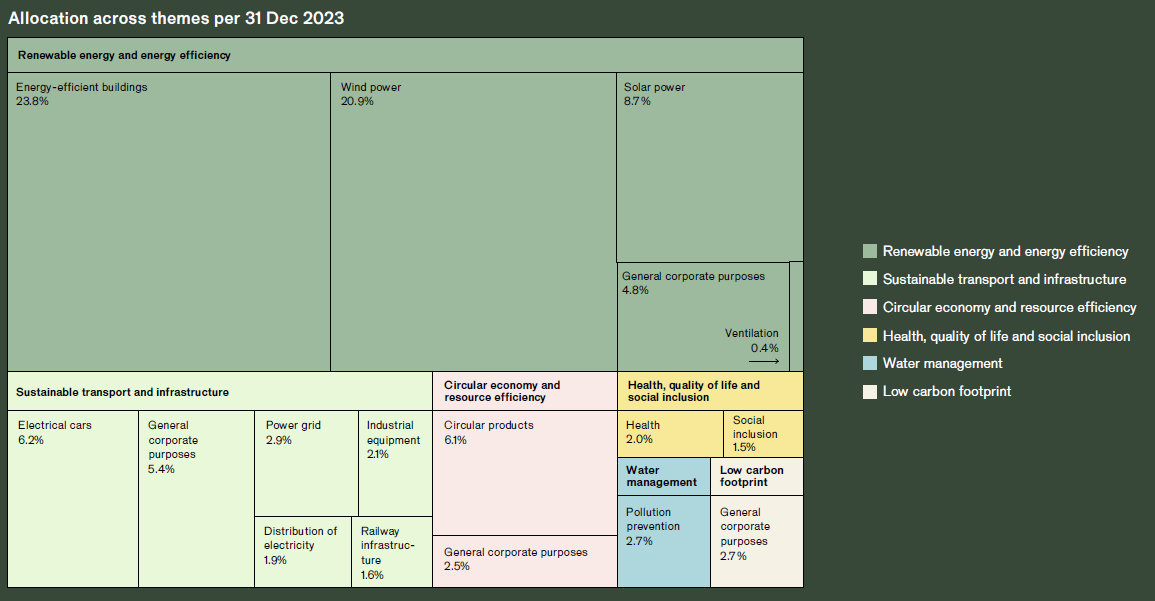1155x601 pixels.
Task: Click the Power grid 2.9% tile
Action: click(x=306, y=462)
